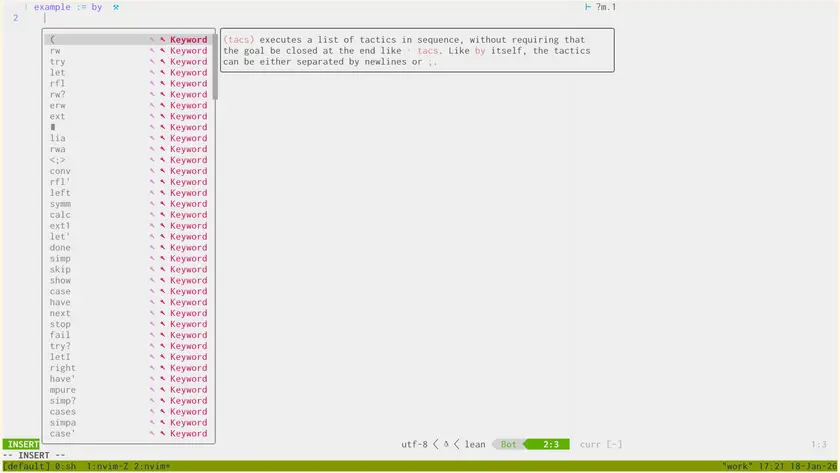Pick the 'conv' tactic completion

[60, 171]
